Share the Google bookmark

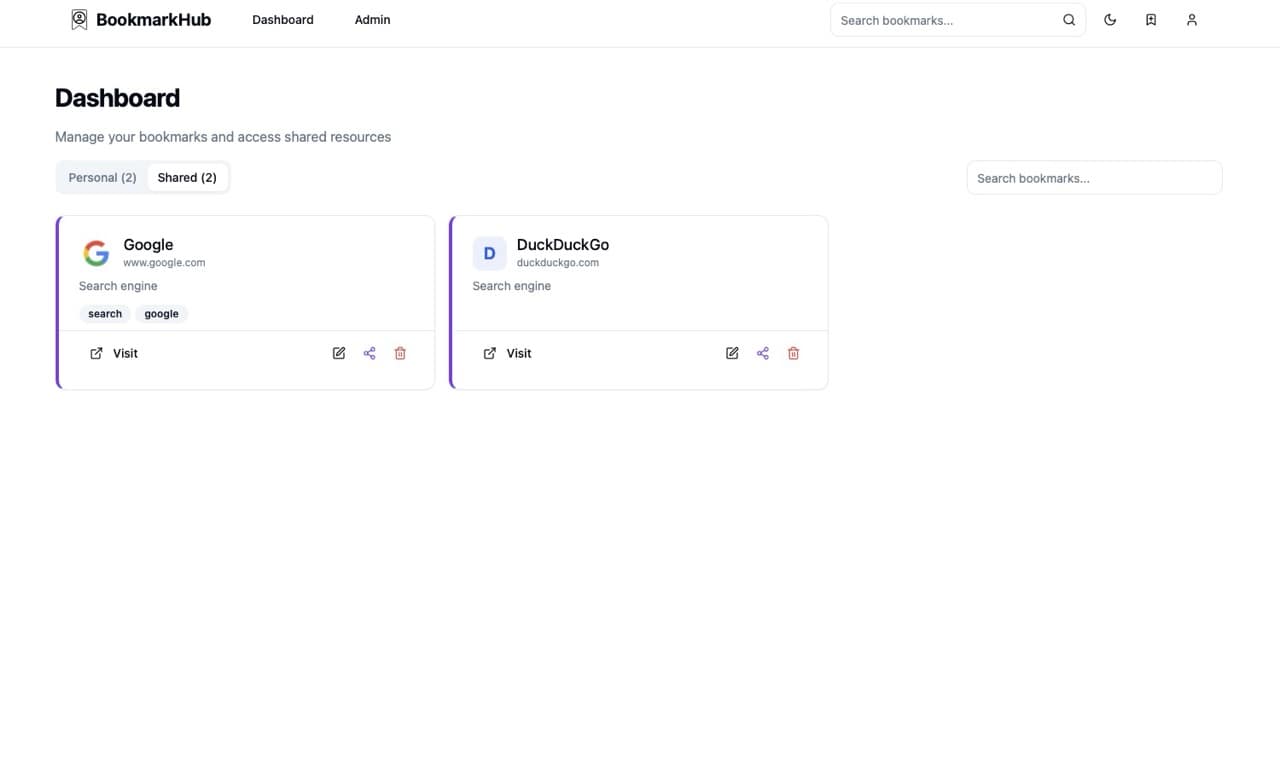[370, 353]
